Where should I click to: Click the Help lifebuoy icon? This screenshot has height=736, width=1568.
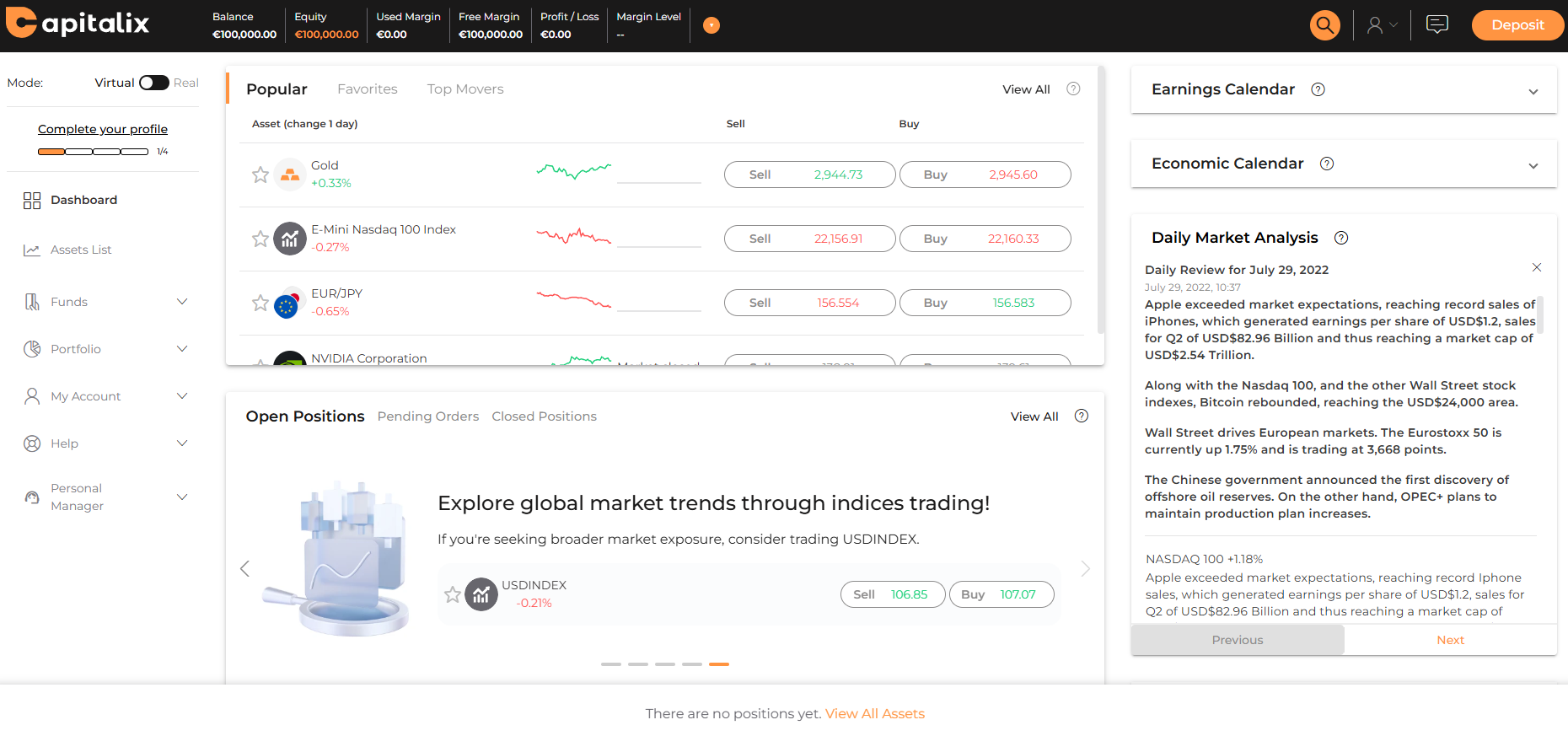[32, 443]
